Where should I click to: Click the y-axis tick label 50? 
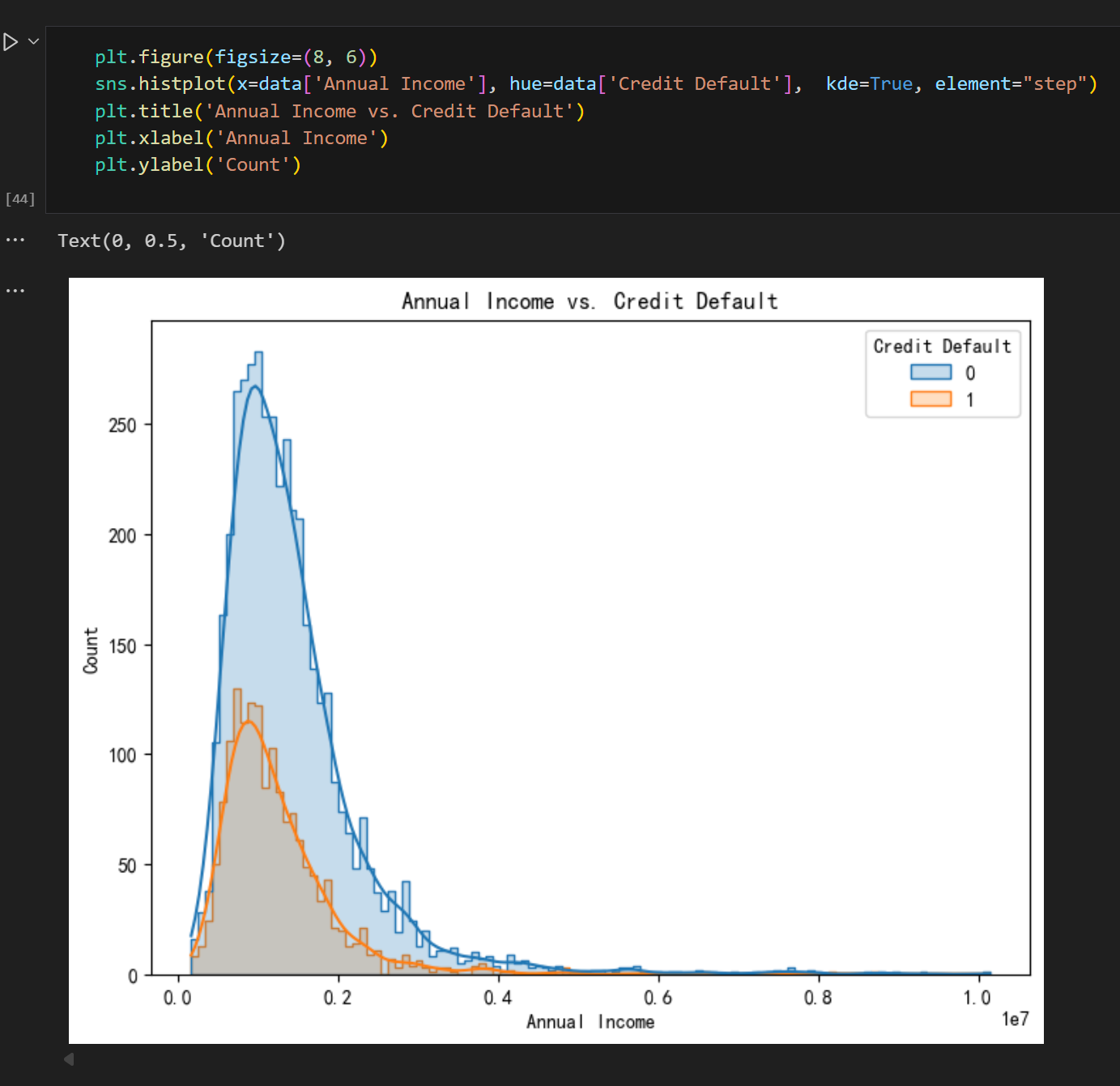tap(127, 866)
